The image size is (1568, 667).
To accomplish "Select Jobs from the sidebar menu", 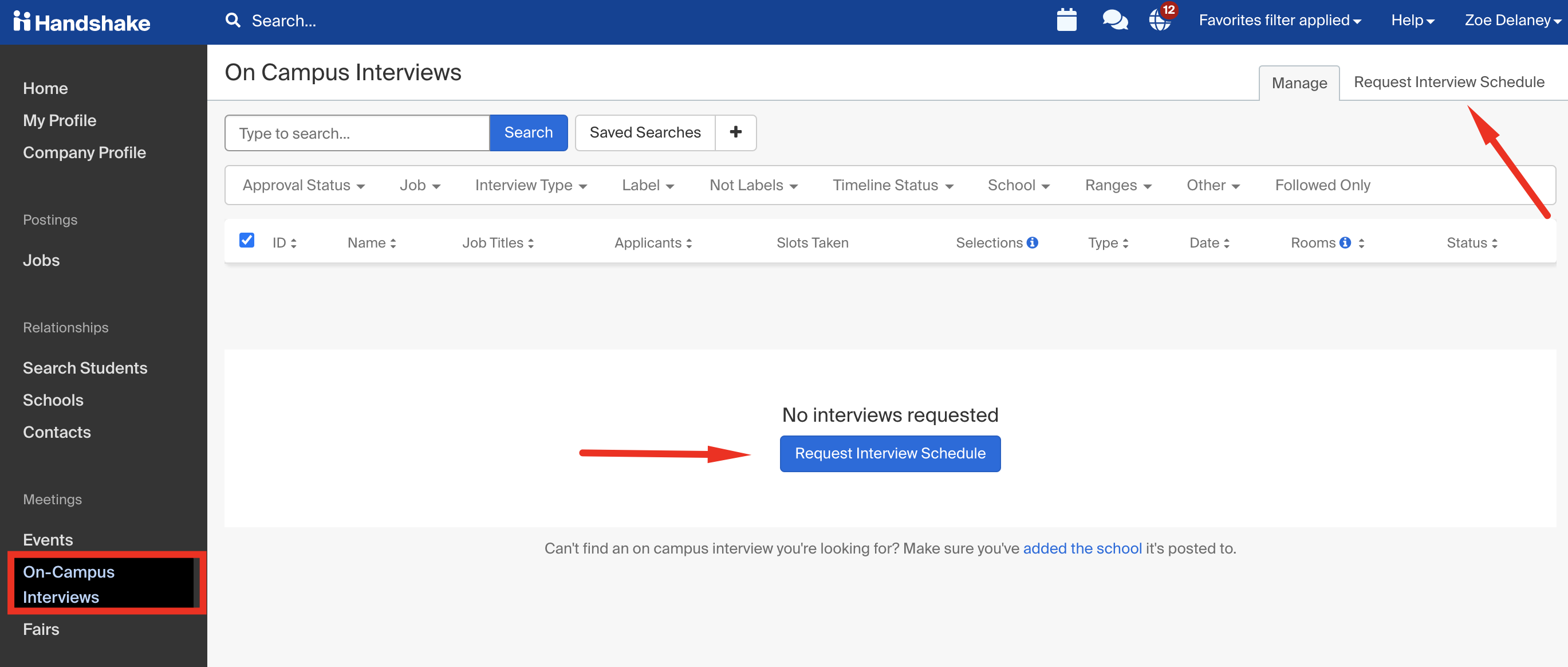I will [x=40, y=259].
